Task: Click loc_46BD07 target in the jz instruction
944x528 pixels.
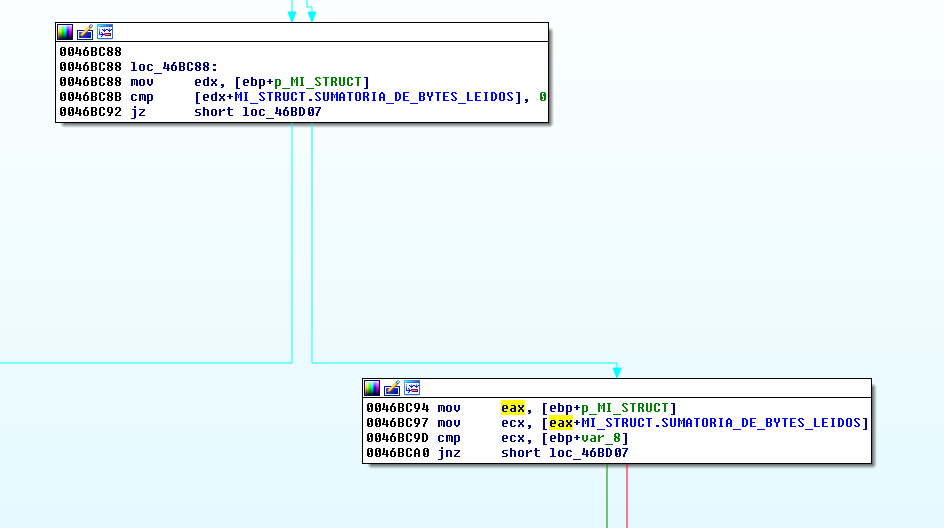Action: [x=282, y=112]
